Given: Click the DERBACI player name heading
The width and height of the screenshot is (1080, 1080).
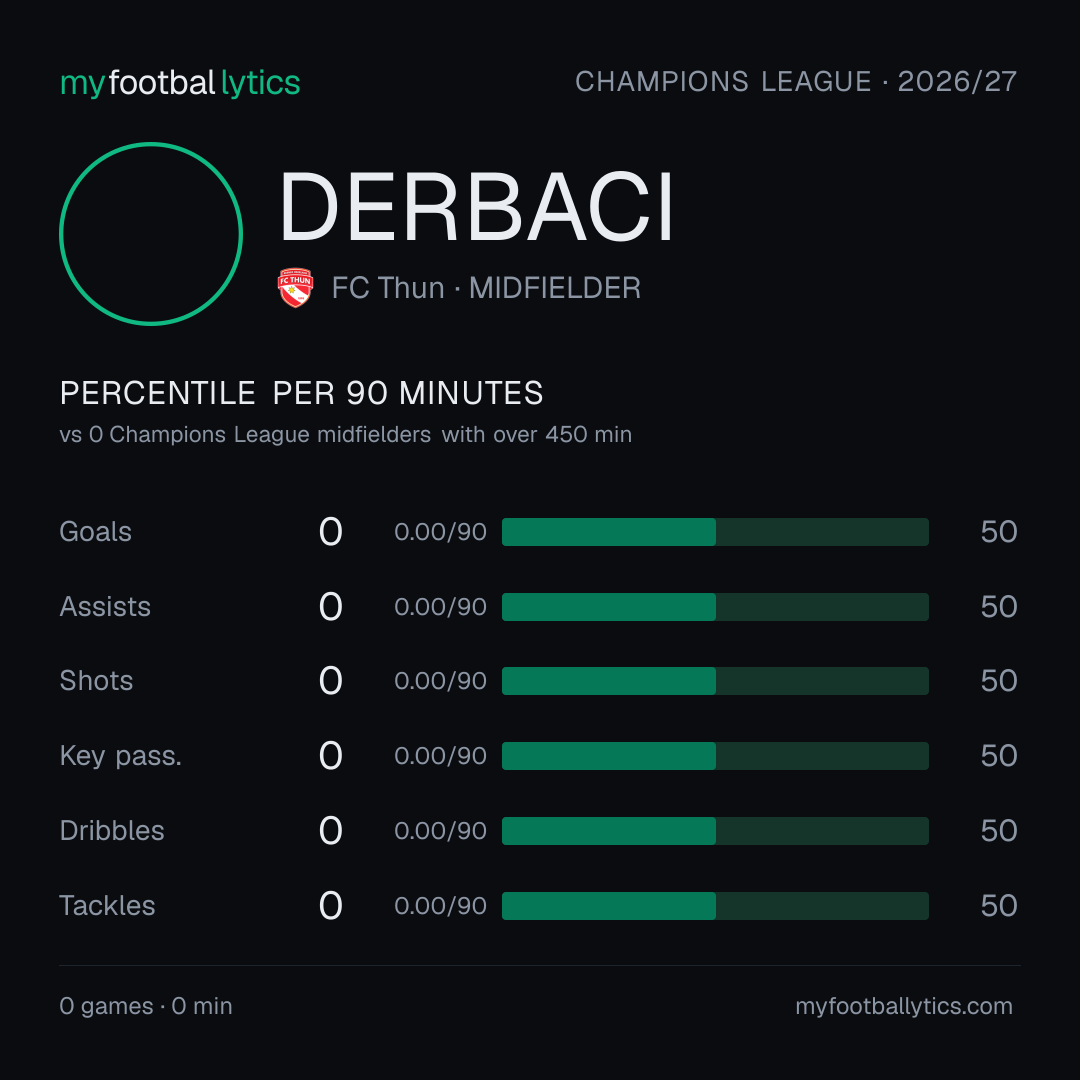Looking at the screenshot, I should pos(477,207).
